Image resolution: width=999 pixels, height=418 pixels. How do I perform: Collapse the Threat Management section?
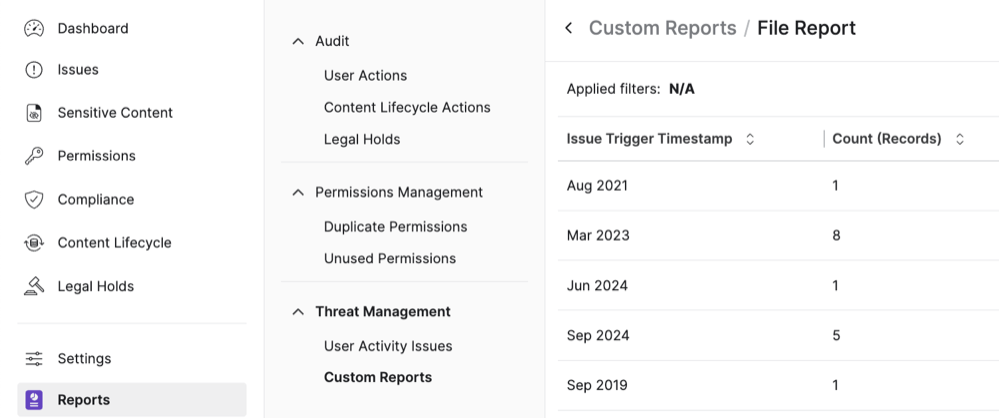click(298, 312)
